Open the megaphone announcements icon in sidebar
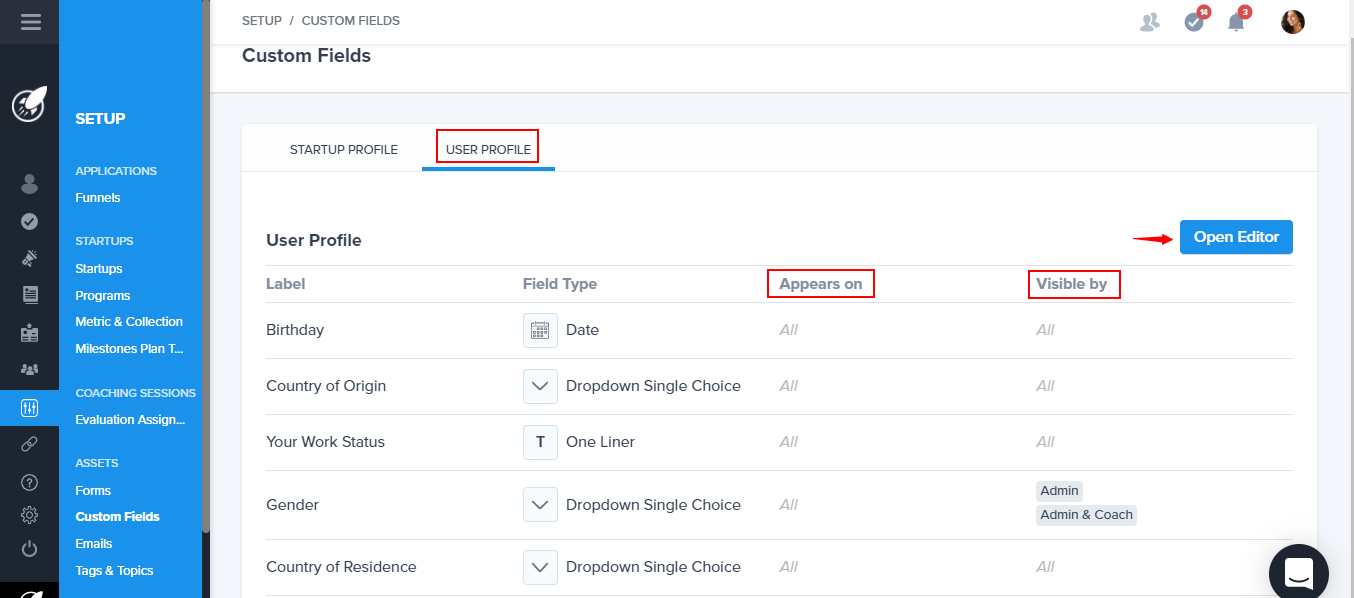1354x598 pixels. pos(29,258)
